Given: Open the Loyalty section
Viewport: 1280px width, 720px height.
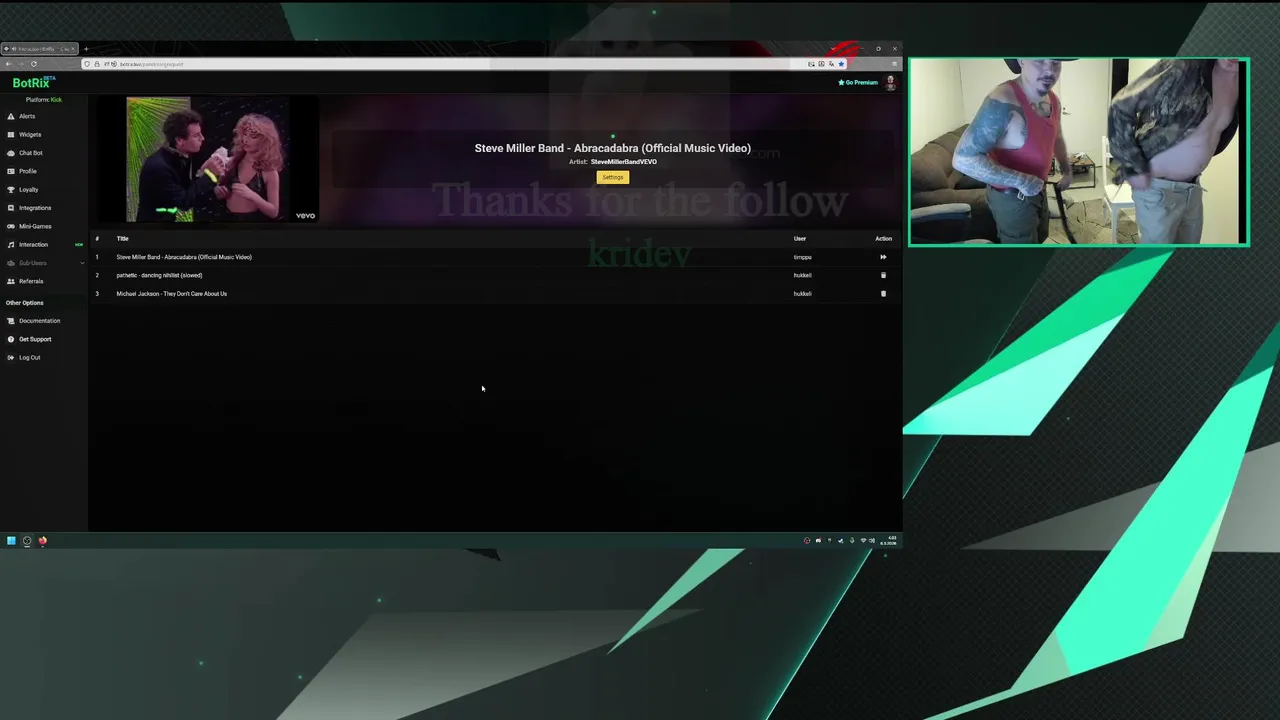Looking at the screenshot, I should [29, 189].
